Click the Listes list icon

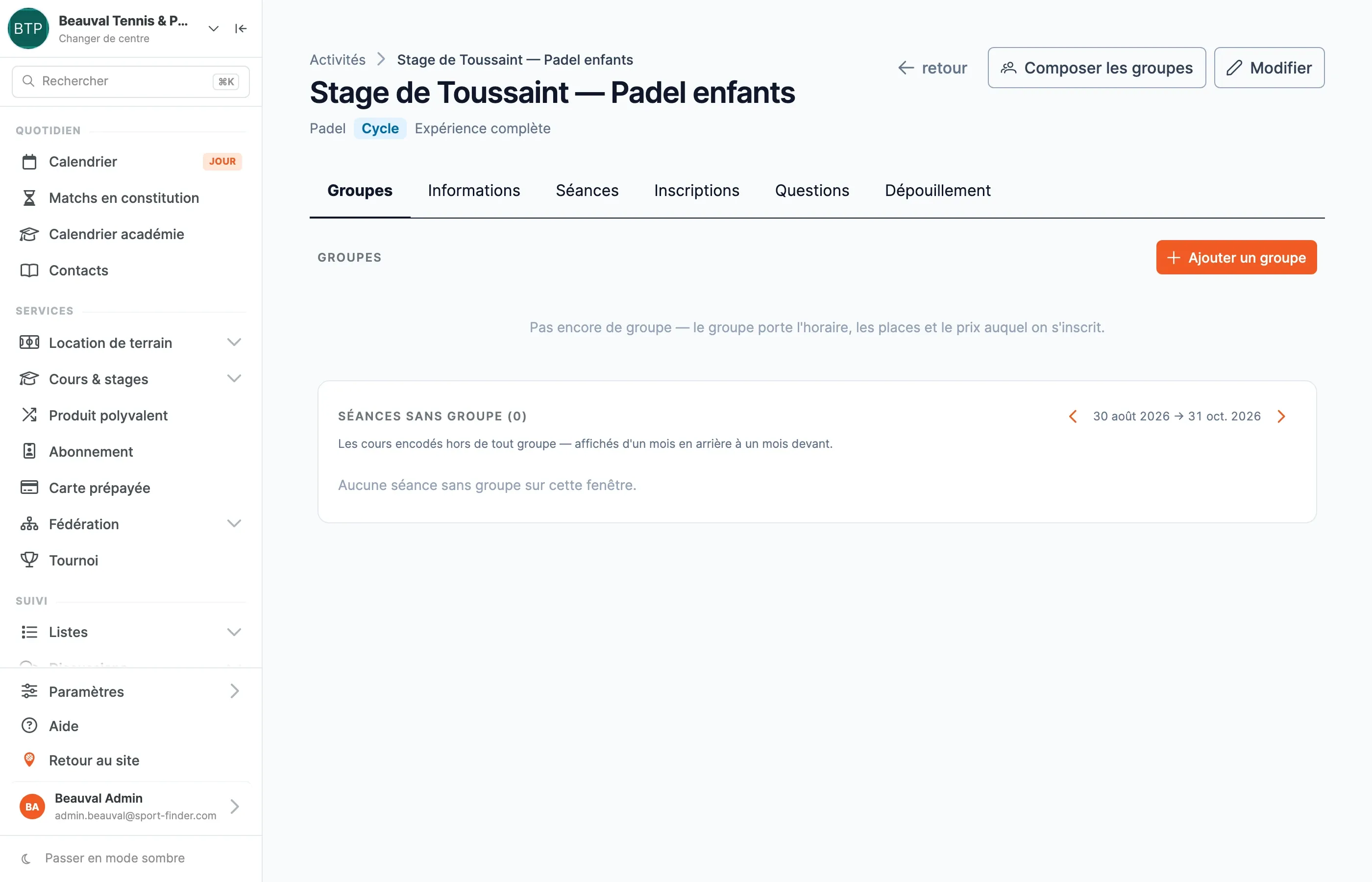click(x=29, y=632)
